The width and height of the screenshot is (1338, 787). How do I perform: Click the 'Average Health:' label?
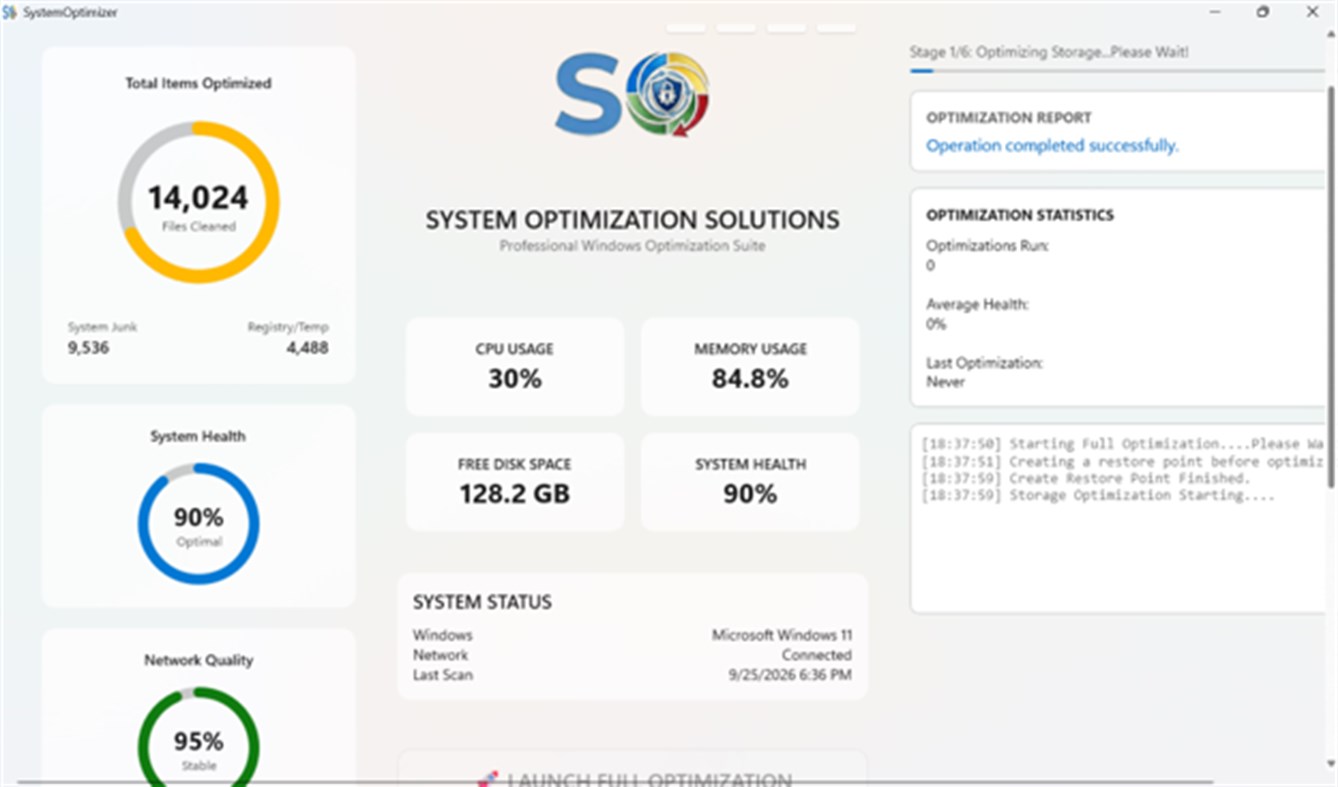977,304
